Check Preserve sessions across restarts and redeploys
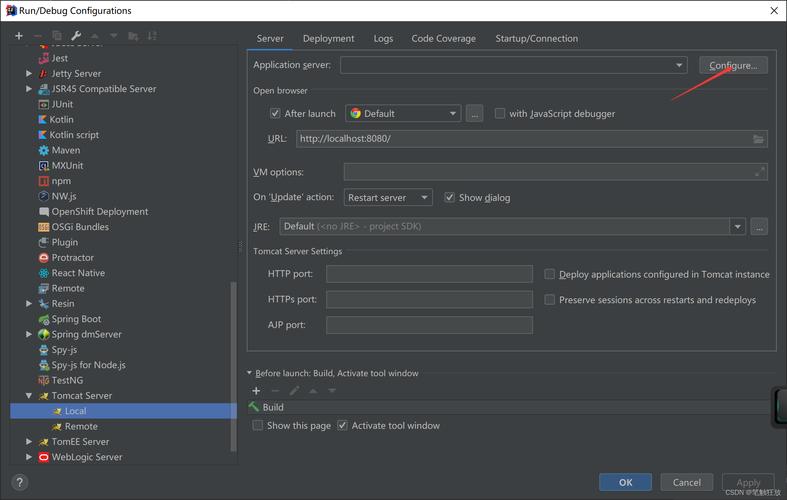 click(550, 300)
